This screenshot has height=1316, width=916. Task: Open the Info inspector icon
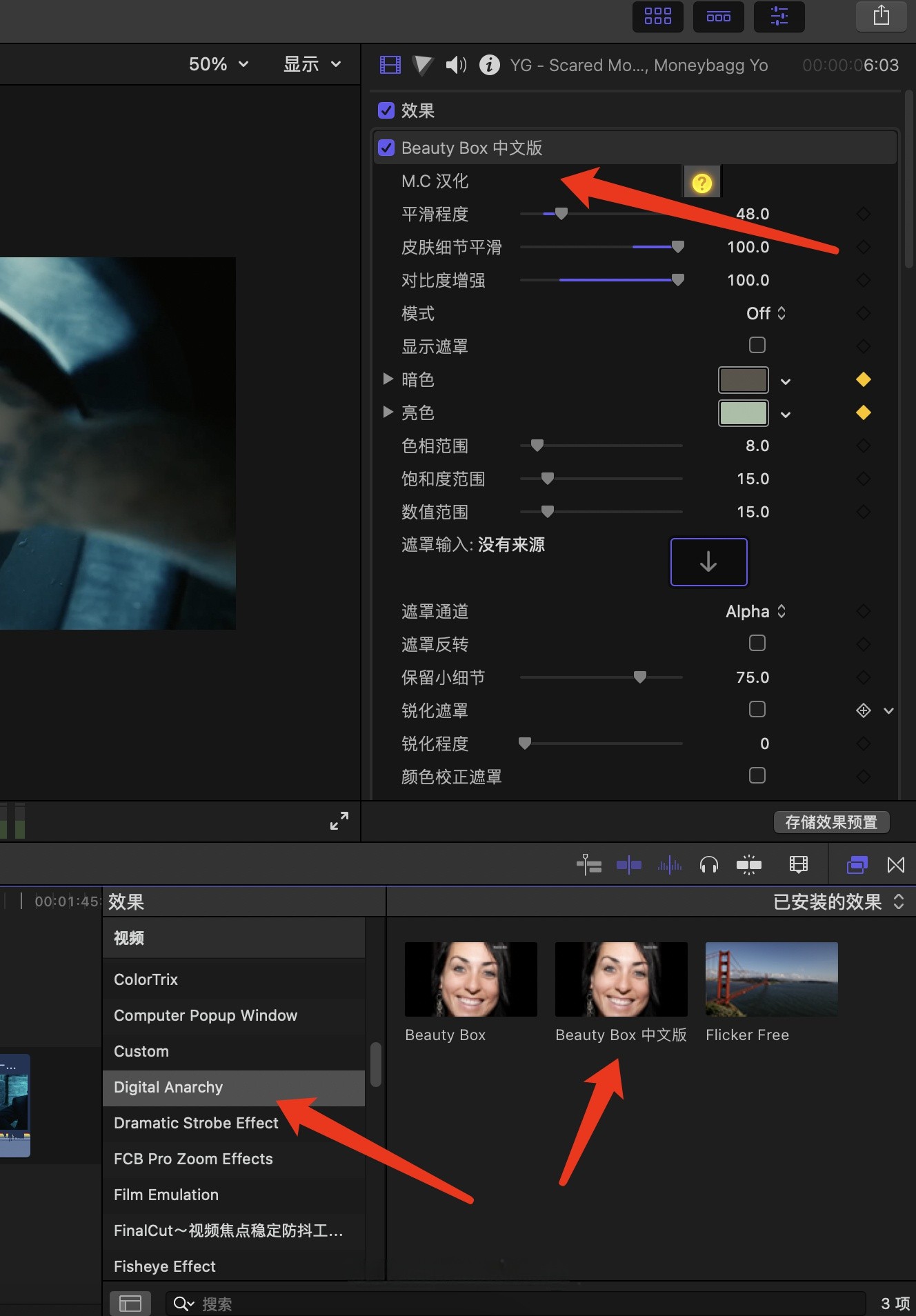coord(489,65)
